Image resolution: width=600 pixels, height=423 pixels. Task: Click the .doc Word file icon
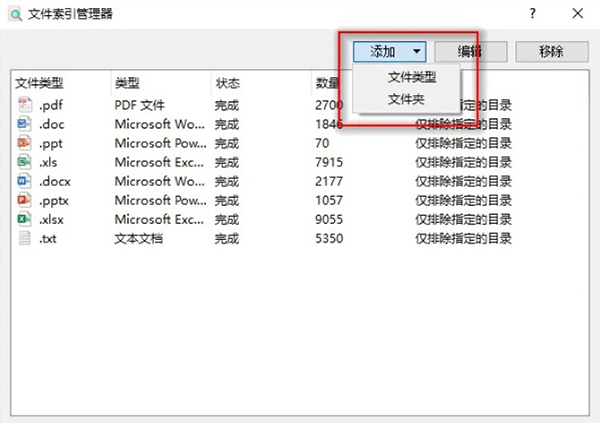[x=25, y=124]
